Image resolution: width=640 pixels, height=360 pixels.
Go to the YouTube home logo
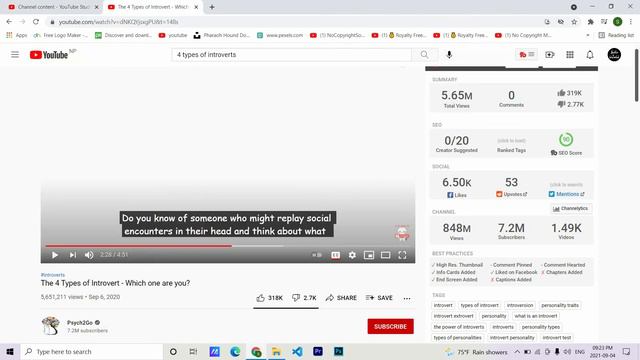(49, 55)
